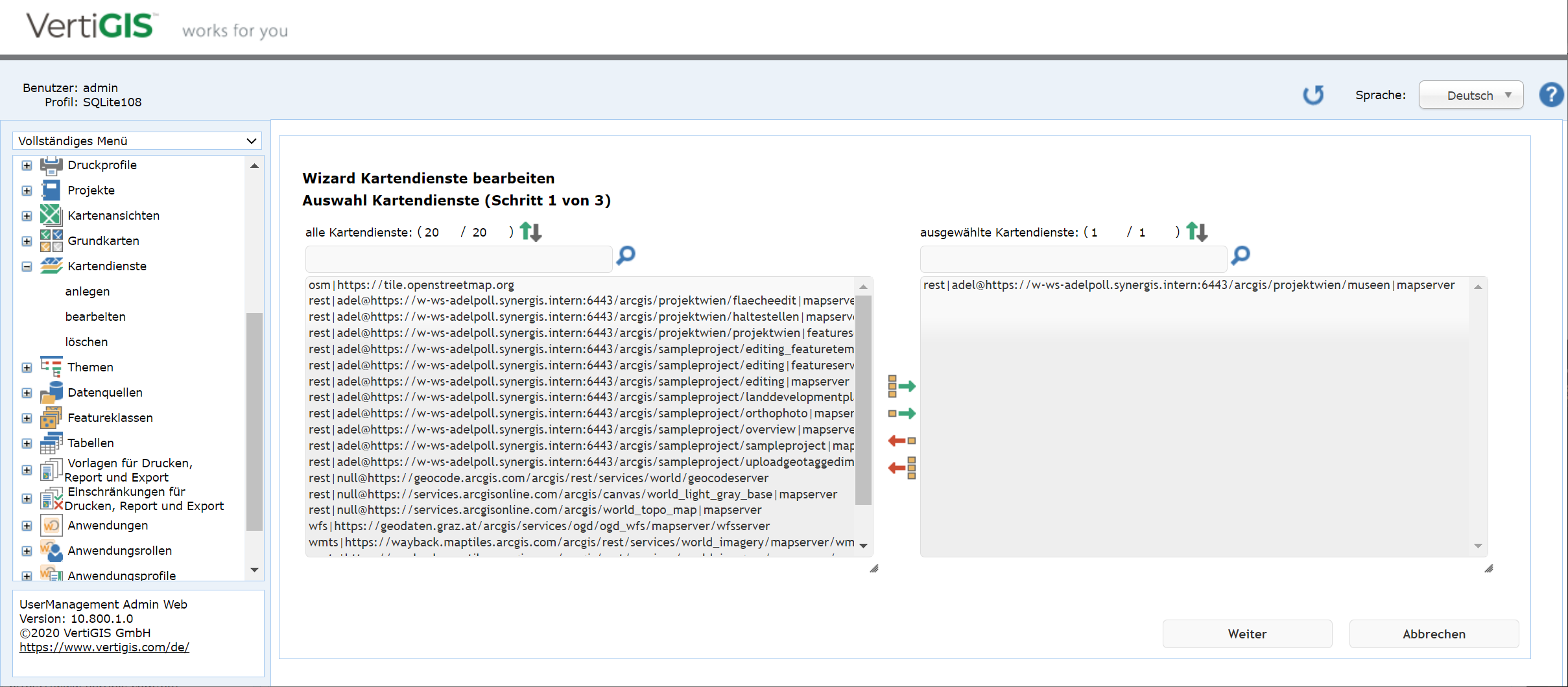This screenshot has width=1568, height=687.
Task: Remove all services with red arrow
Action: click(901, 467)
